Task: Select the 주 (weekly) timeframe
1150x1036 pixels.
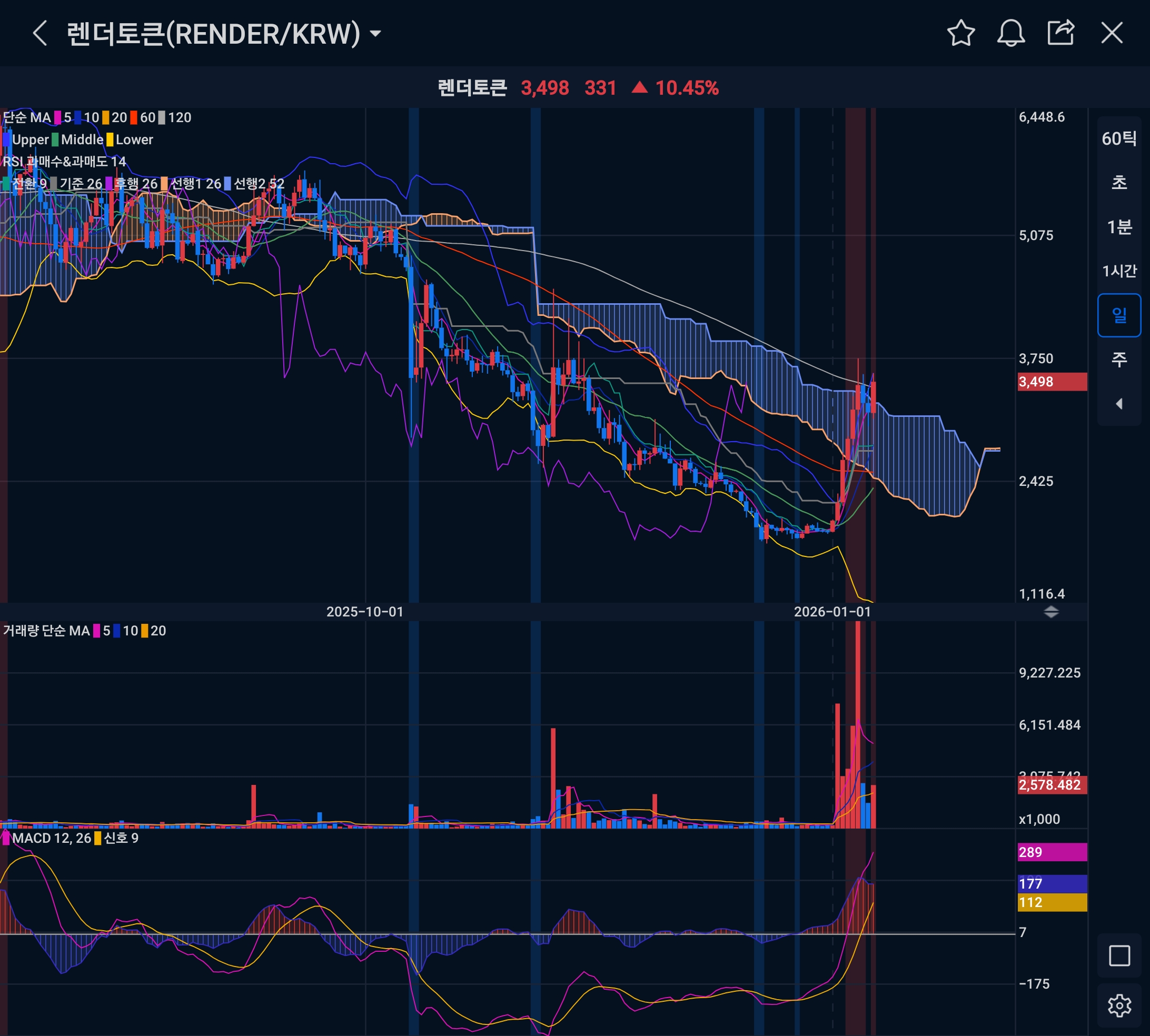Action: 1119,359
